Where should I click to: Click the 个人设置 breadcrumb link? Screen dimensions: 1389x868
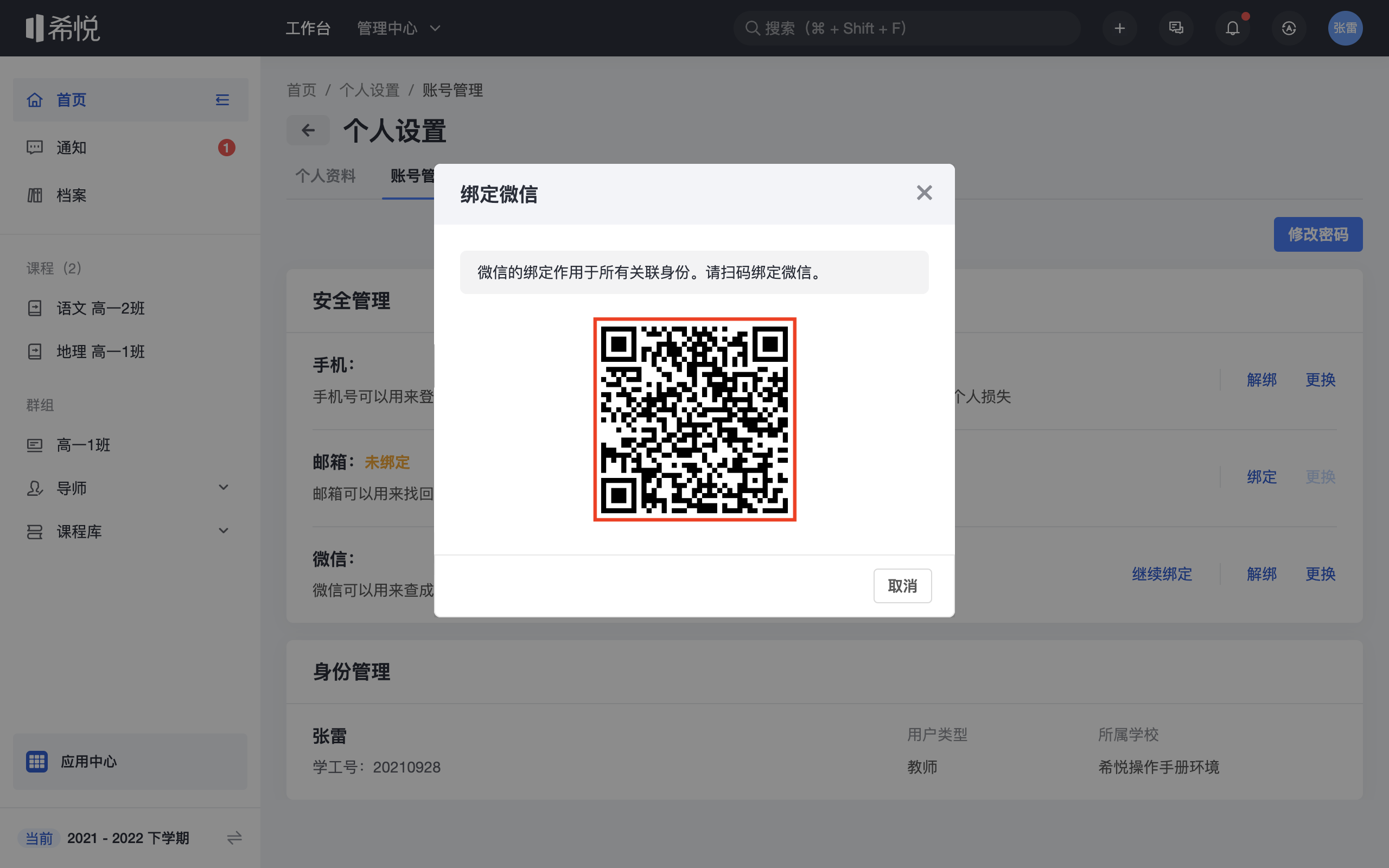click(x=369, y=90)
